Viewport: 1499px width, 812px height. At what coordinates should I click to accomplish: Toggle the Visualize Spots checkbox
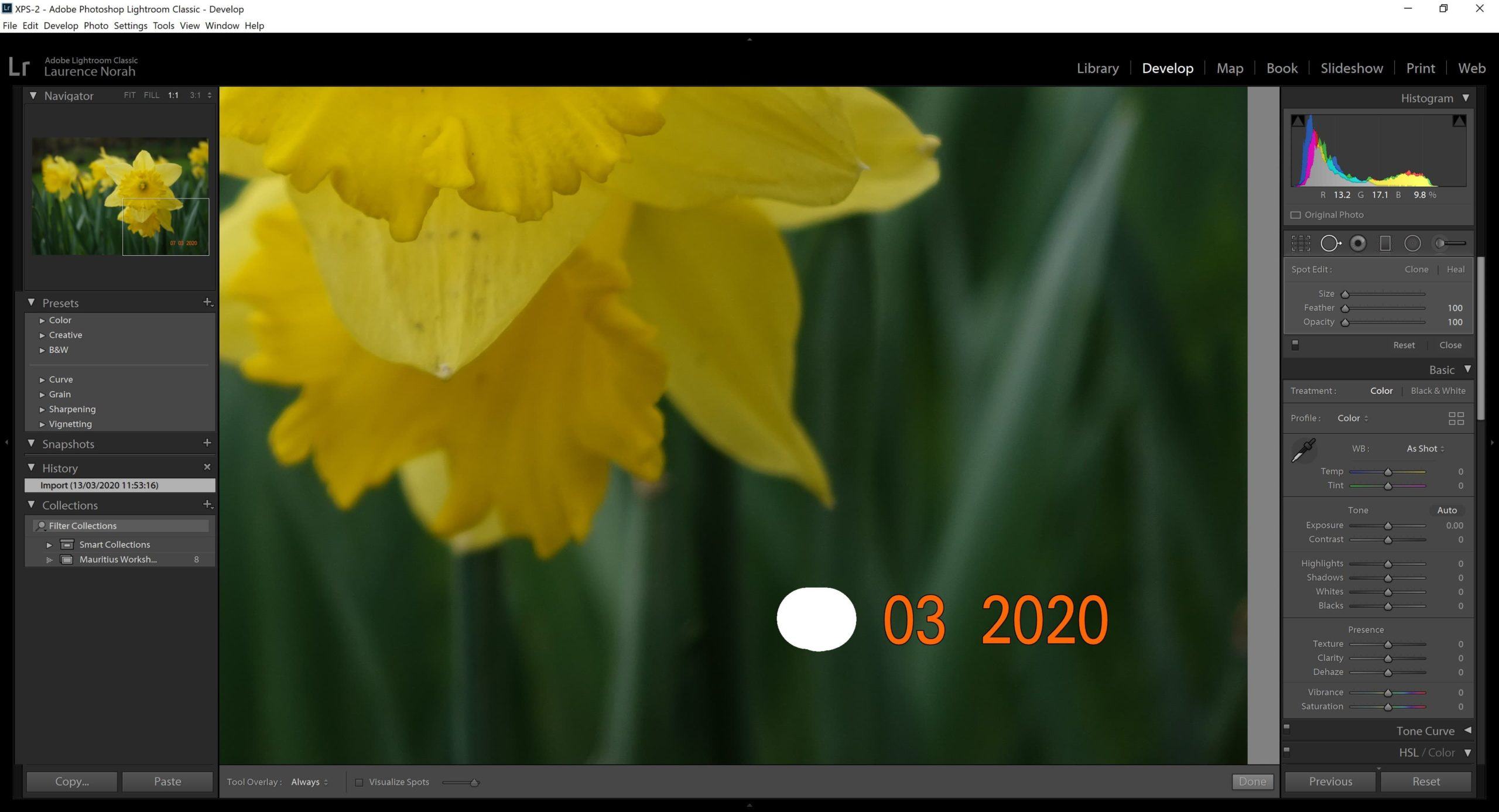357,781
